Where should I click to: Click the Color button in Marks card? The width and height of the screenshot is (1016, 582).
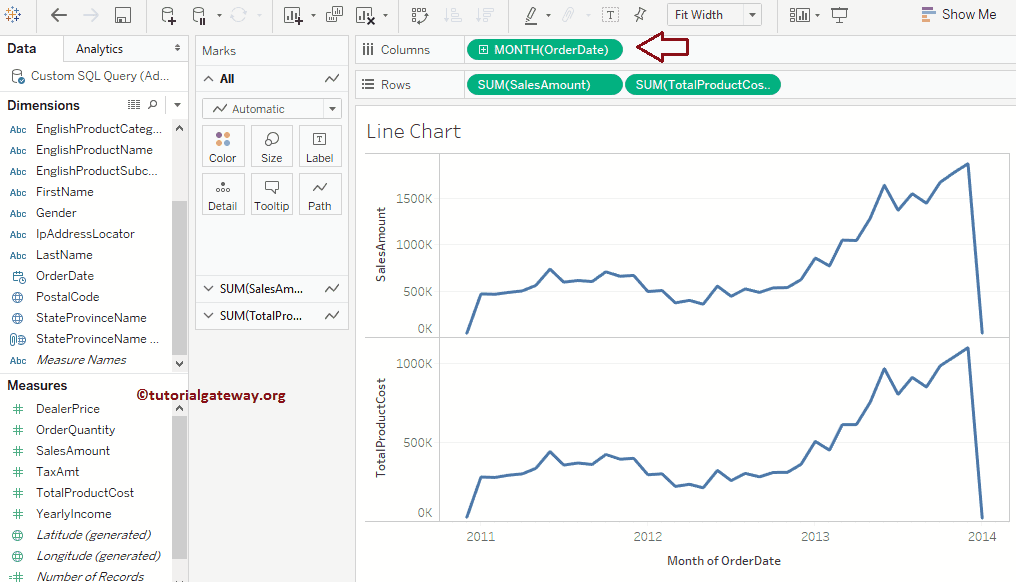pos(222,146)
